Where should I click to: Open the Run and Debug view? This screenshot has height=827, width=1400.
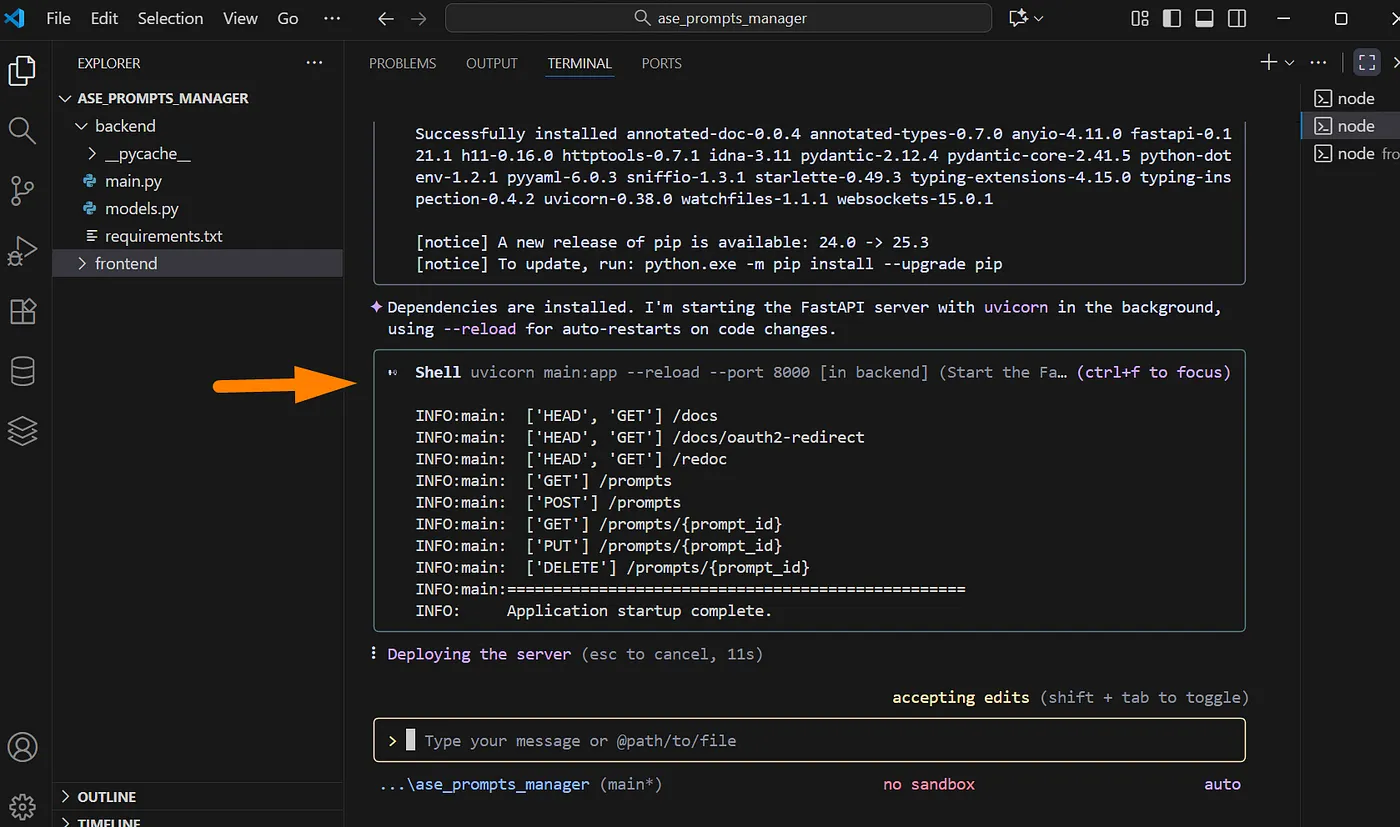[22, 251]
